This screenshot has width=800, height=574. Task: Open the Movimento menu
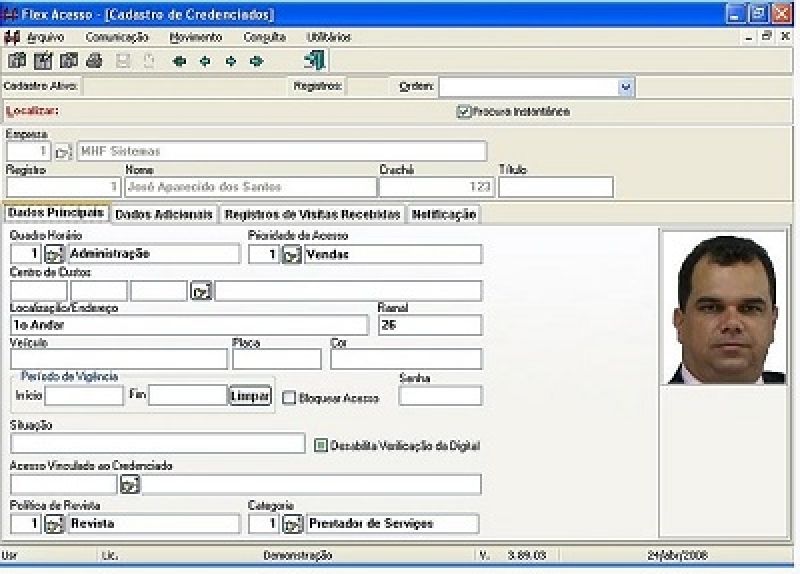tap(195, 37)
